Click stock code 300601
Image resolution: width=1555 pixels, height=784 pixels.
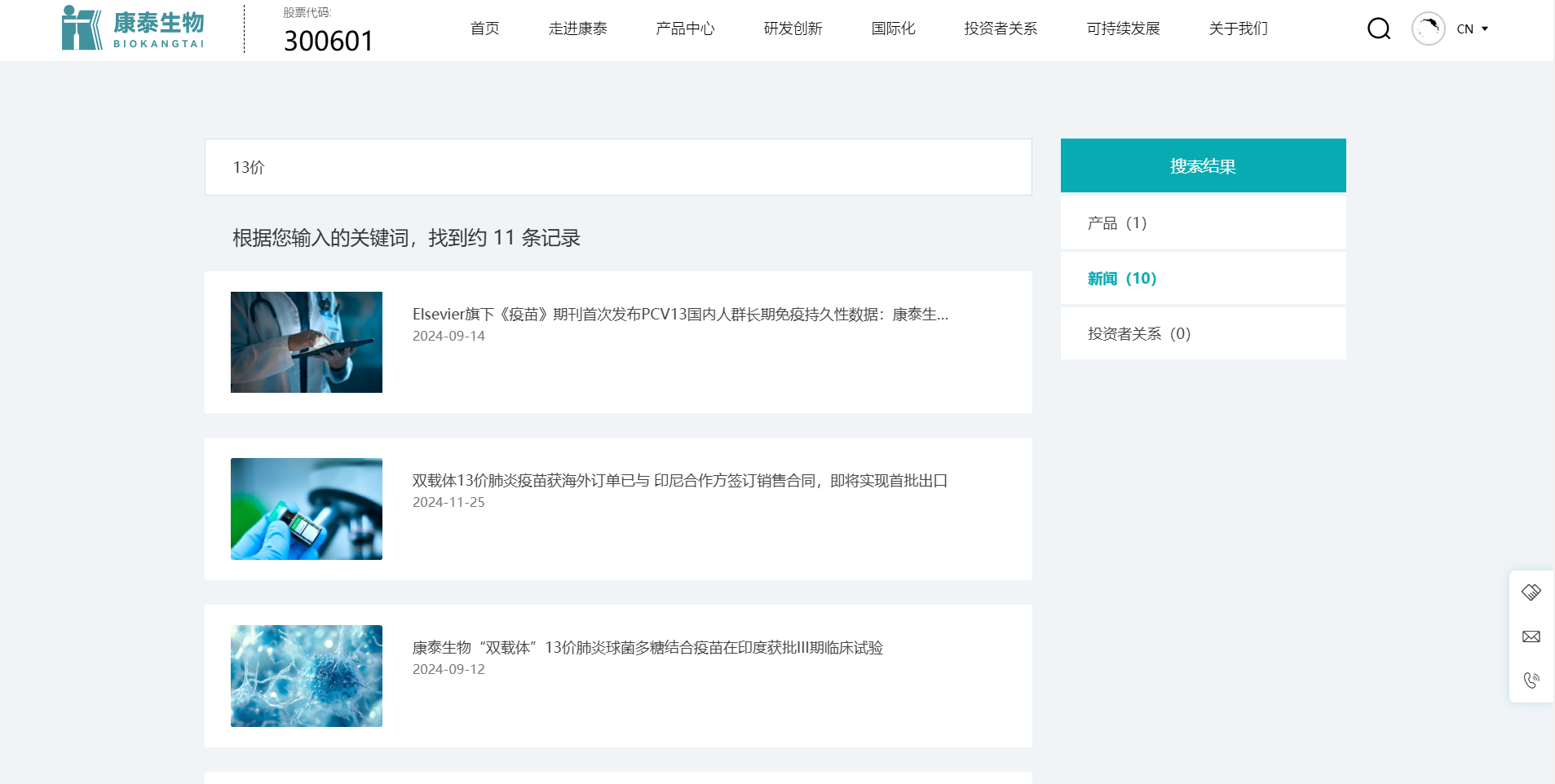pos(328,40)
